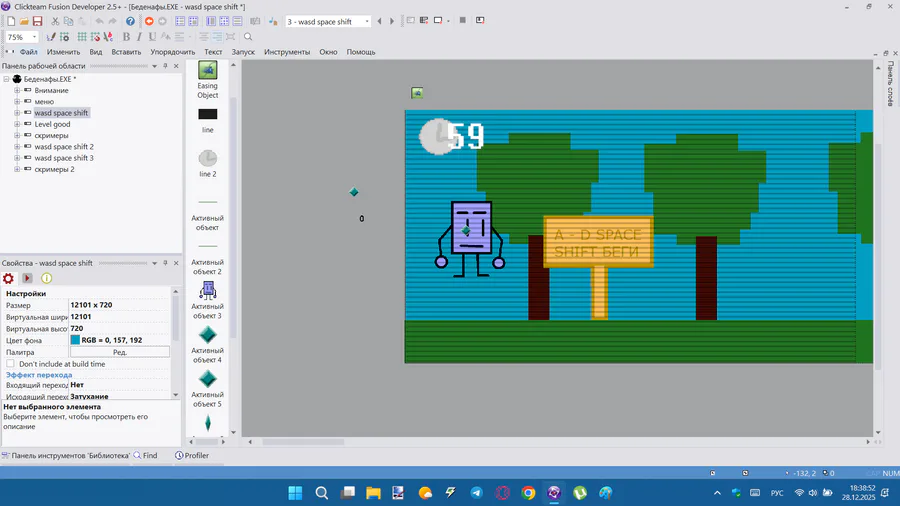Click the paint mode brush icon
The height and width of the screenshot is (506, 900).
pos(51,37)
